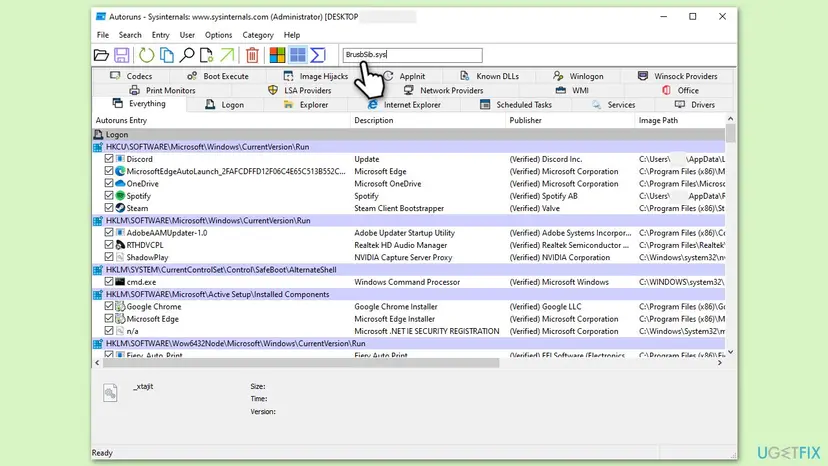
Task: Click the vertical scrollbar down arrow
Action: 730,352
